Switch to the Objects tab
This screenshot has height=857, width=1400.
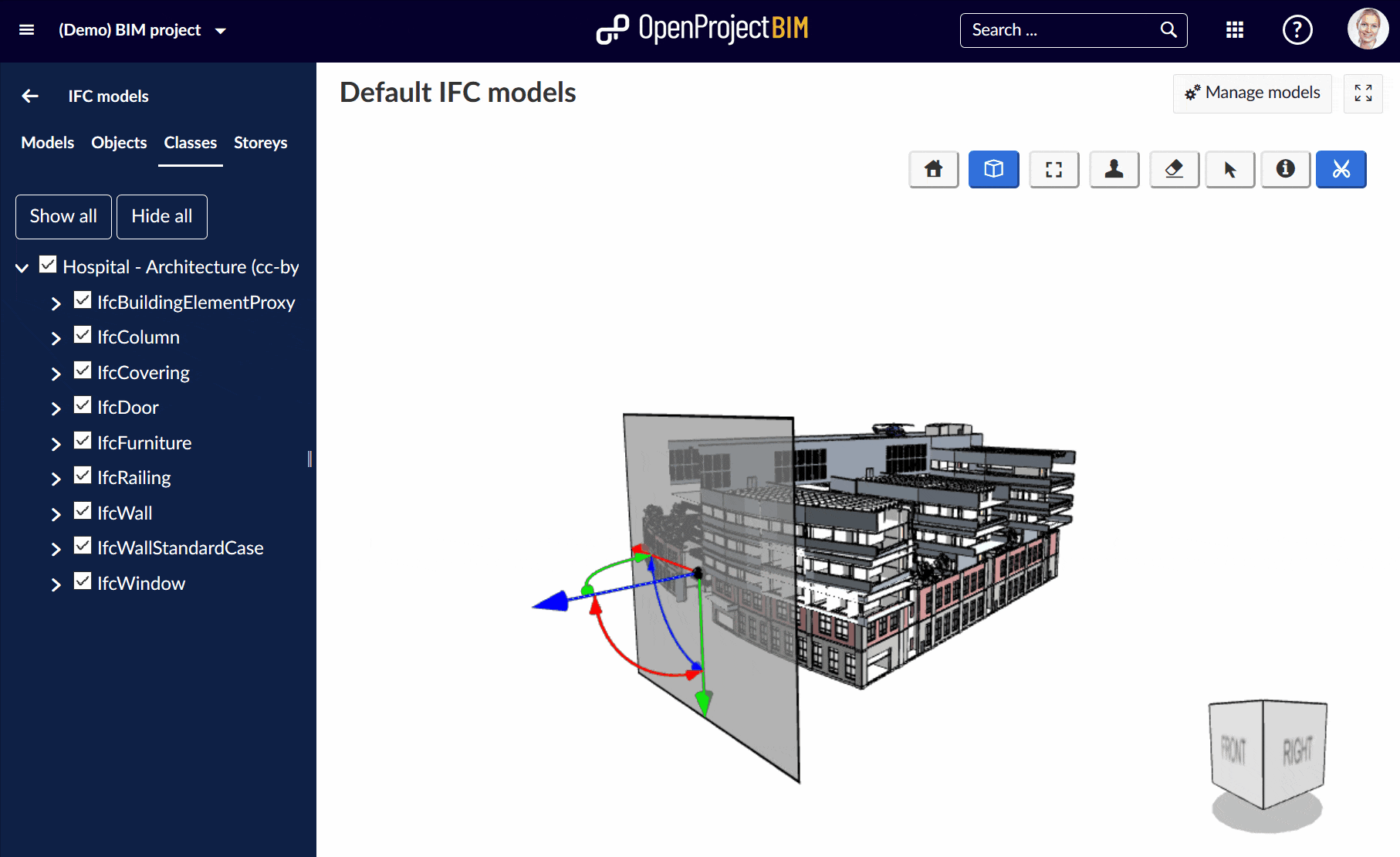119,142
